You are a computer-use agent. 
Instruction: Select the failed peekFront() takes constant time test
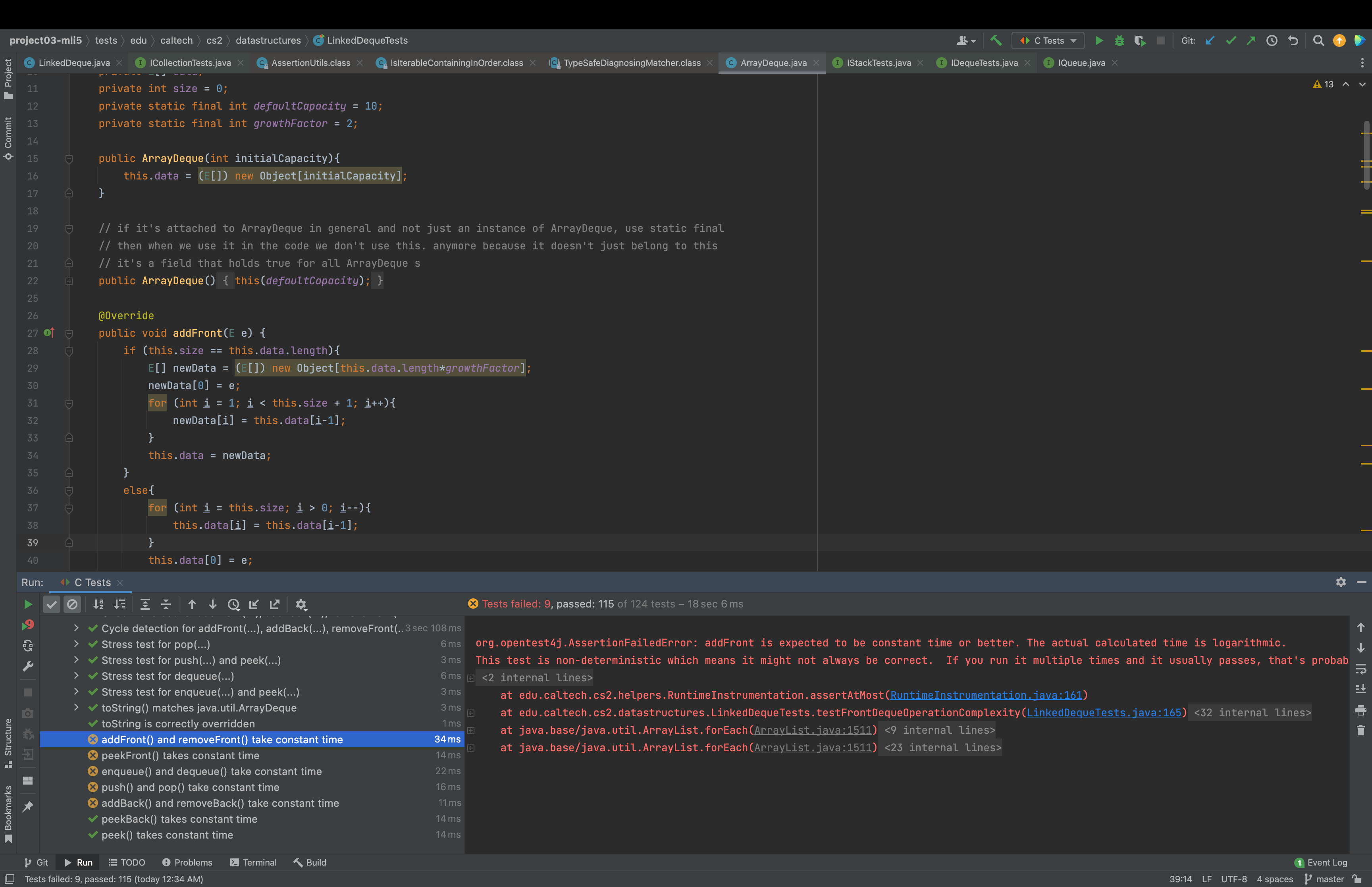(180, 755)
